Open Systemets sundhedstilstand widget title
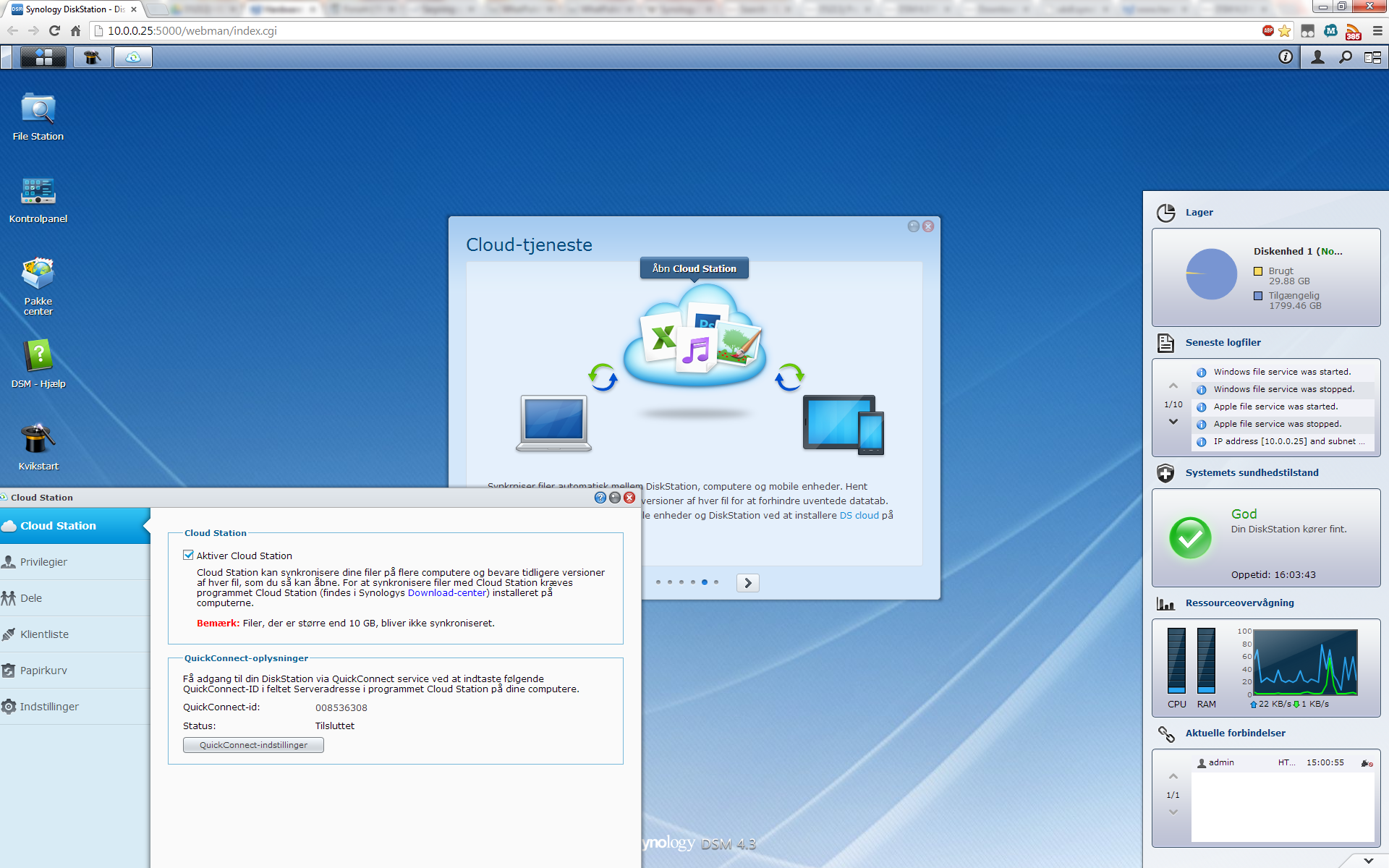The image size is (1389, 868). click(1252, 473)
